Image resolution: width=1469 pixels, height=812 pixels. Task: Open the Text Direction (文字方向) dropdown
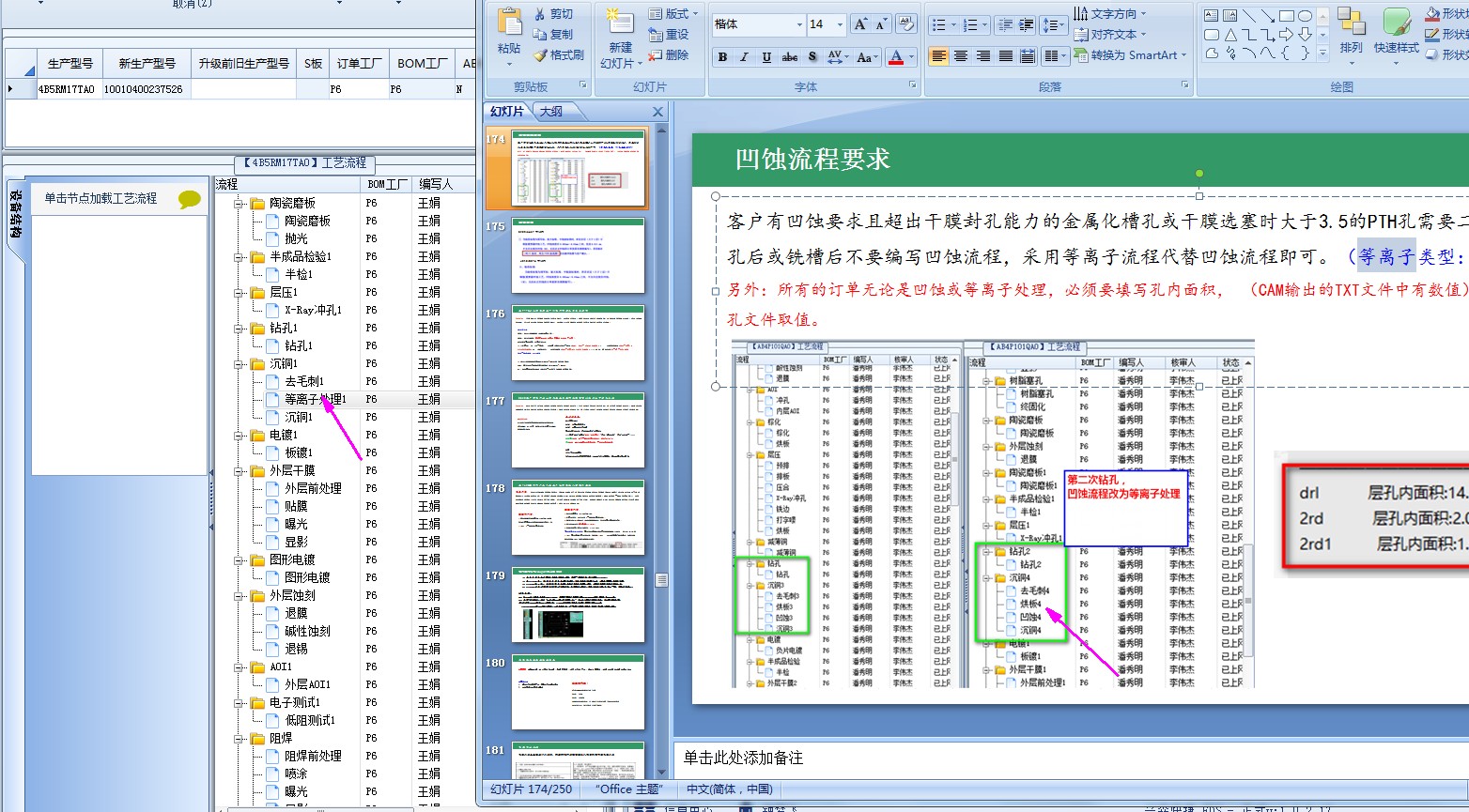point(1110,13)
